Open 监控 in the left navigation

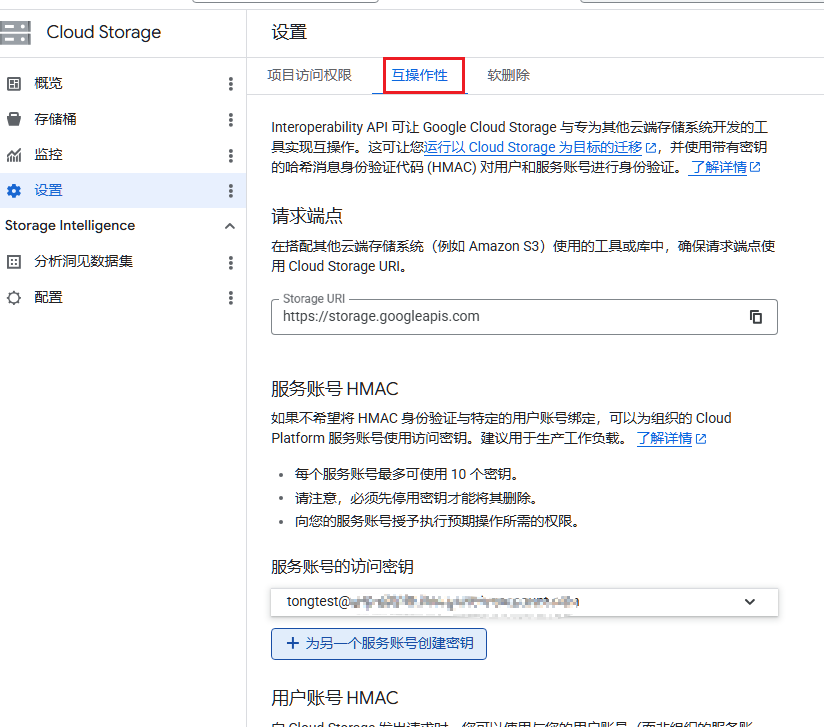pyautogui.click(x=48, y=156)
